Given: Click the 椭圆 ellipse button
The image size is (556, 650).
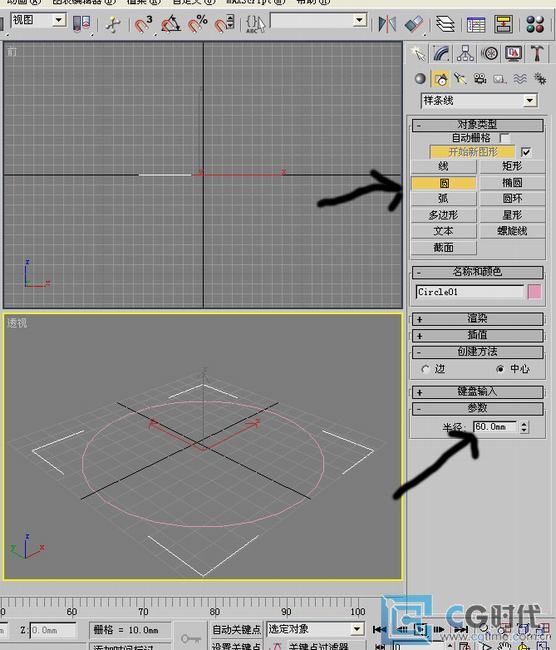Looking at the screenshot, I should pyautogui.click(x=512, y=183).
